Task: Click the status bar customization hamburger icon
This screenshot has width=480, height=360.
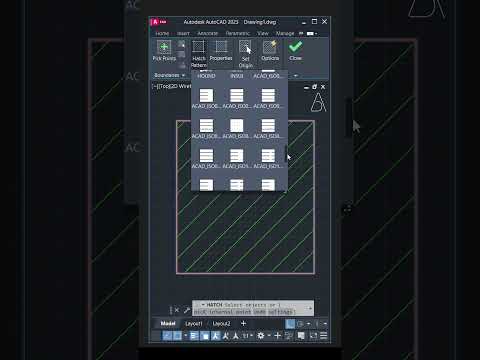Action: (324, 336)
